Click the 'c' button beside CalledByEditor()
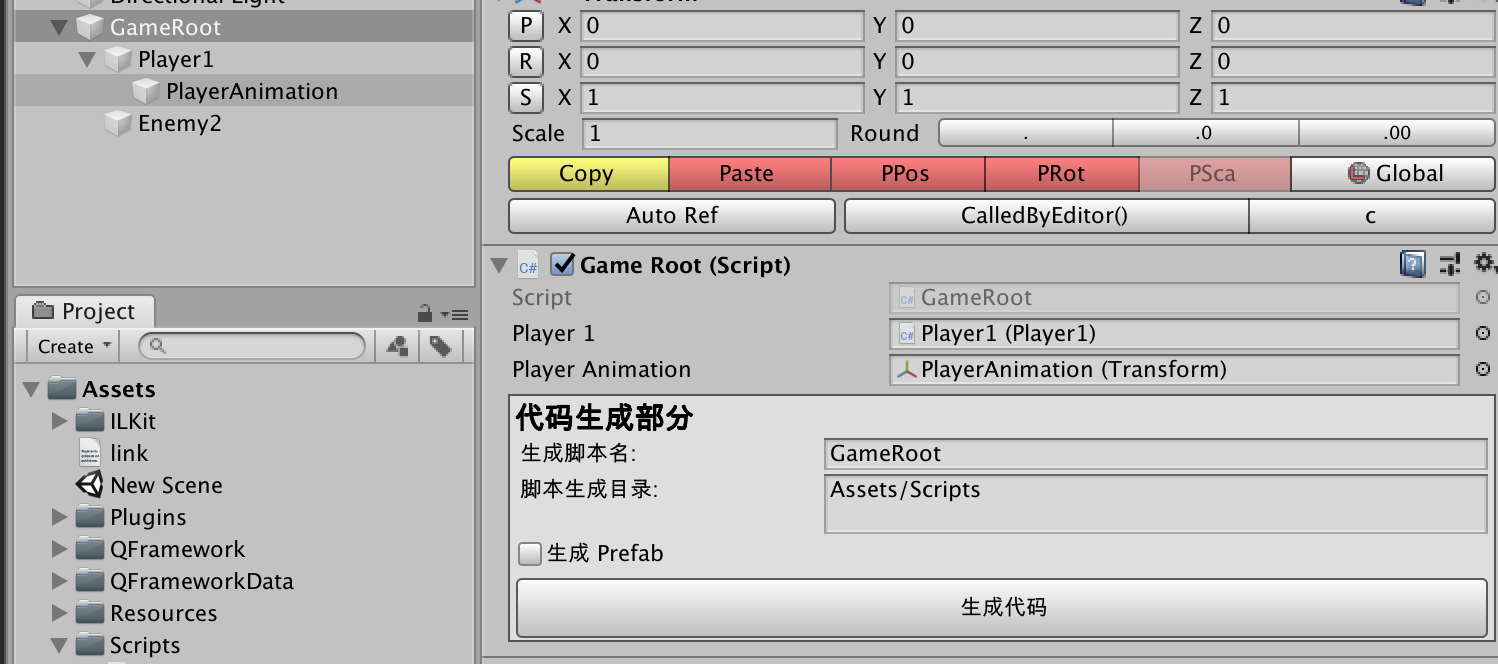The image size is (1498, 664). point(1372,216)
